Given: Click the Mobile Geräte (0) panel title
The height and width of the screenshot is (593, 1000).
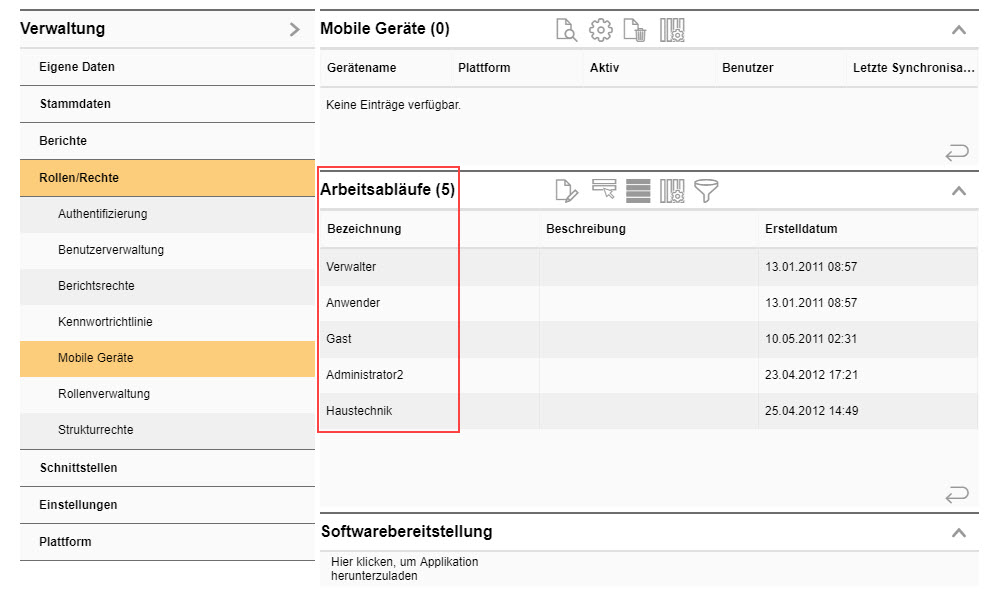Looking at the screenshot, I should coord(385,29).
